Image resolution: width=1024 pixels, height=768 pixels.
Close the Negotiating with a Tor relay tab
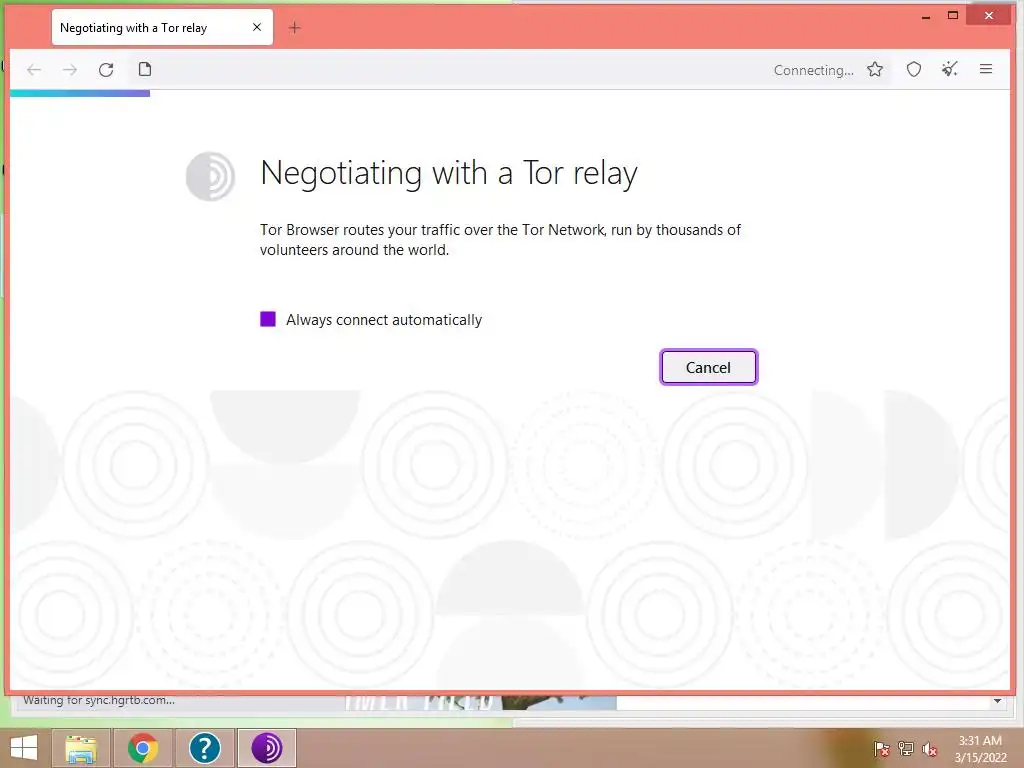(x=257, y=27)
